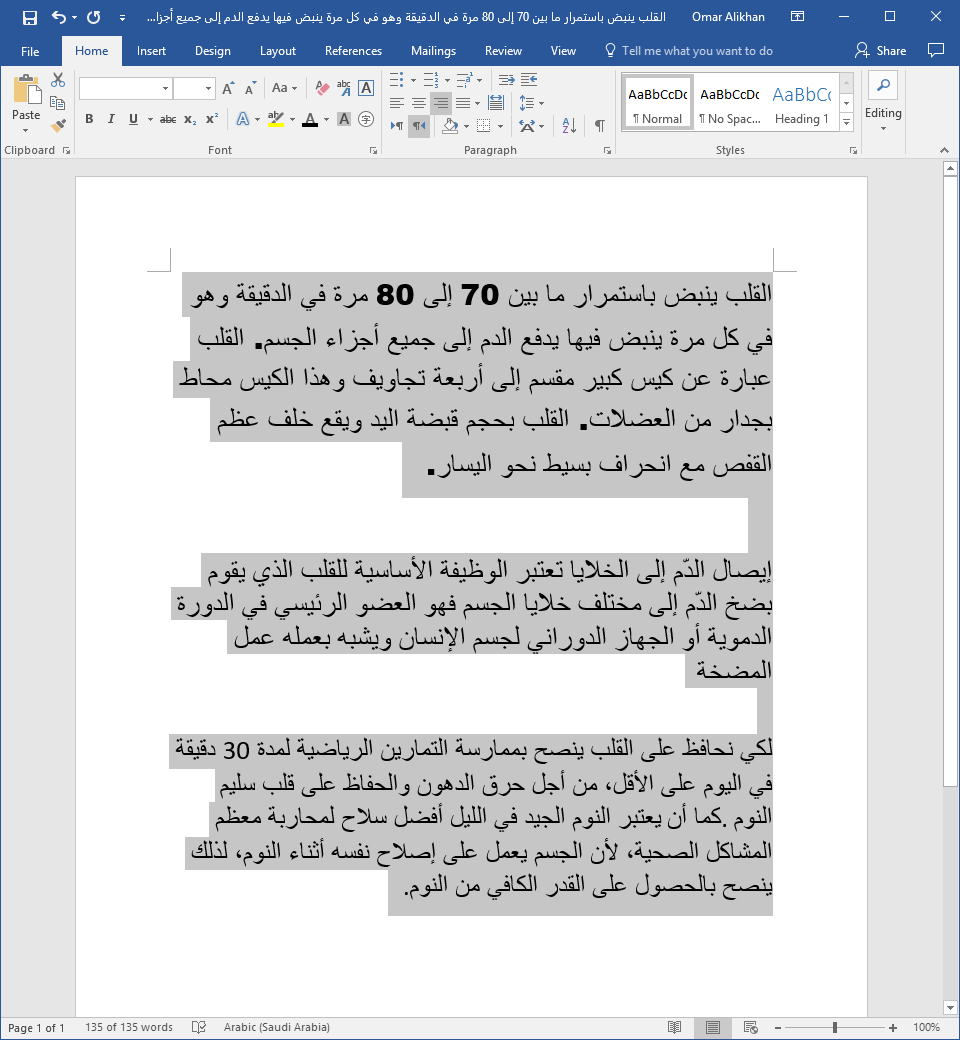Switch to the Mailings tab
The height and width of the screenshot is (1040, 960).
click(433, 51)
